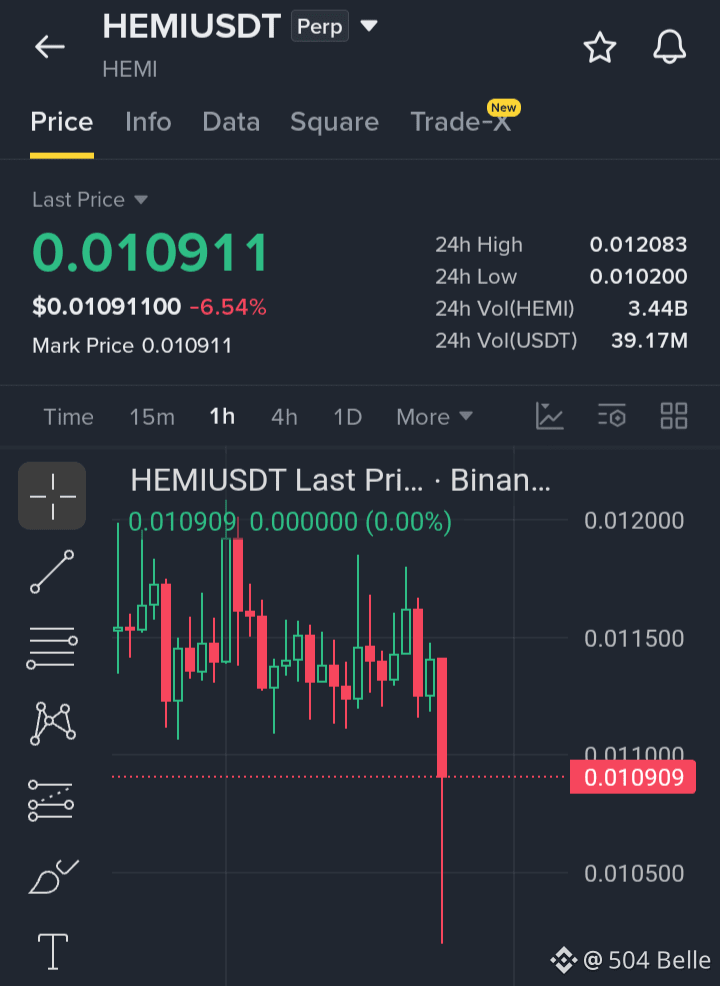Screen dimensions: 720x986
Task: Click the HEMIUSDT Last Price chart title
Action: point(340,480)
